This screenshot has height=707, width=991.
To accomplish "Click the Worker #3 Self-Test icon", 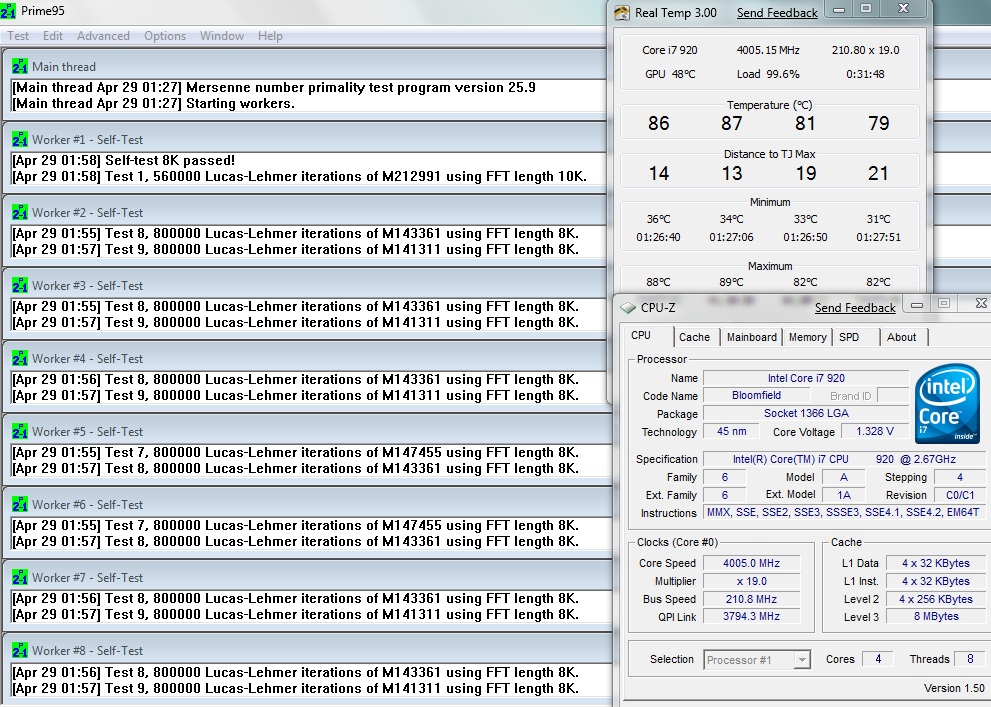I will 20,285.
